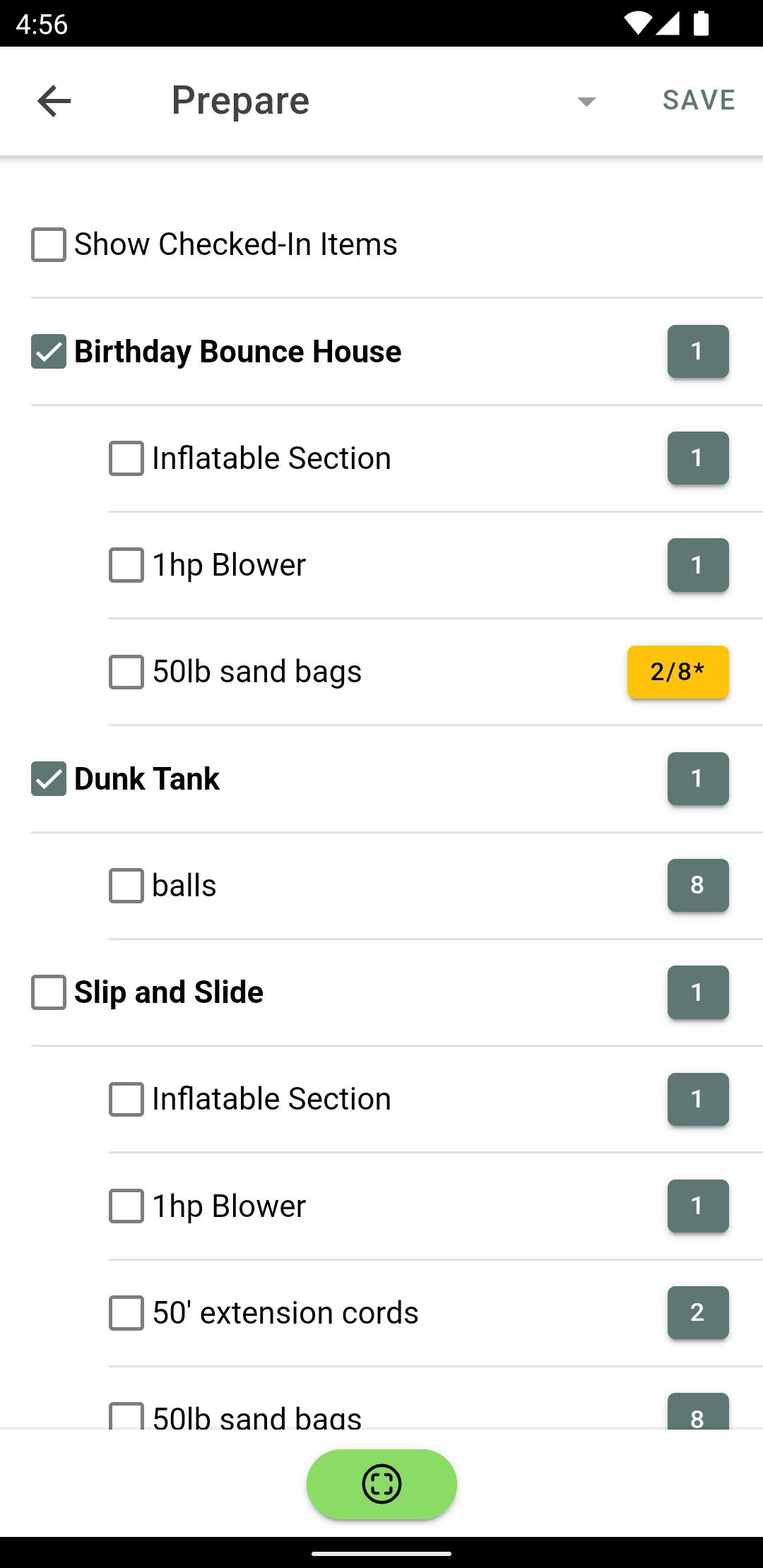This screenshot has width=763, height=1568.
Task: Check 50' extension cords checkbox
Action: tap(126, 1313)
